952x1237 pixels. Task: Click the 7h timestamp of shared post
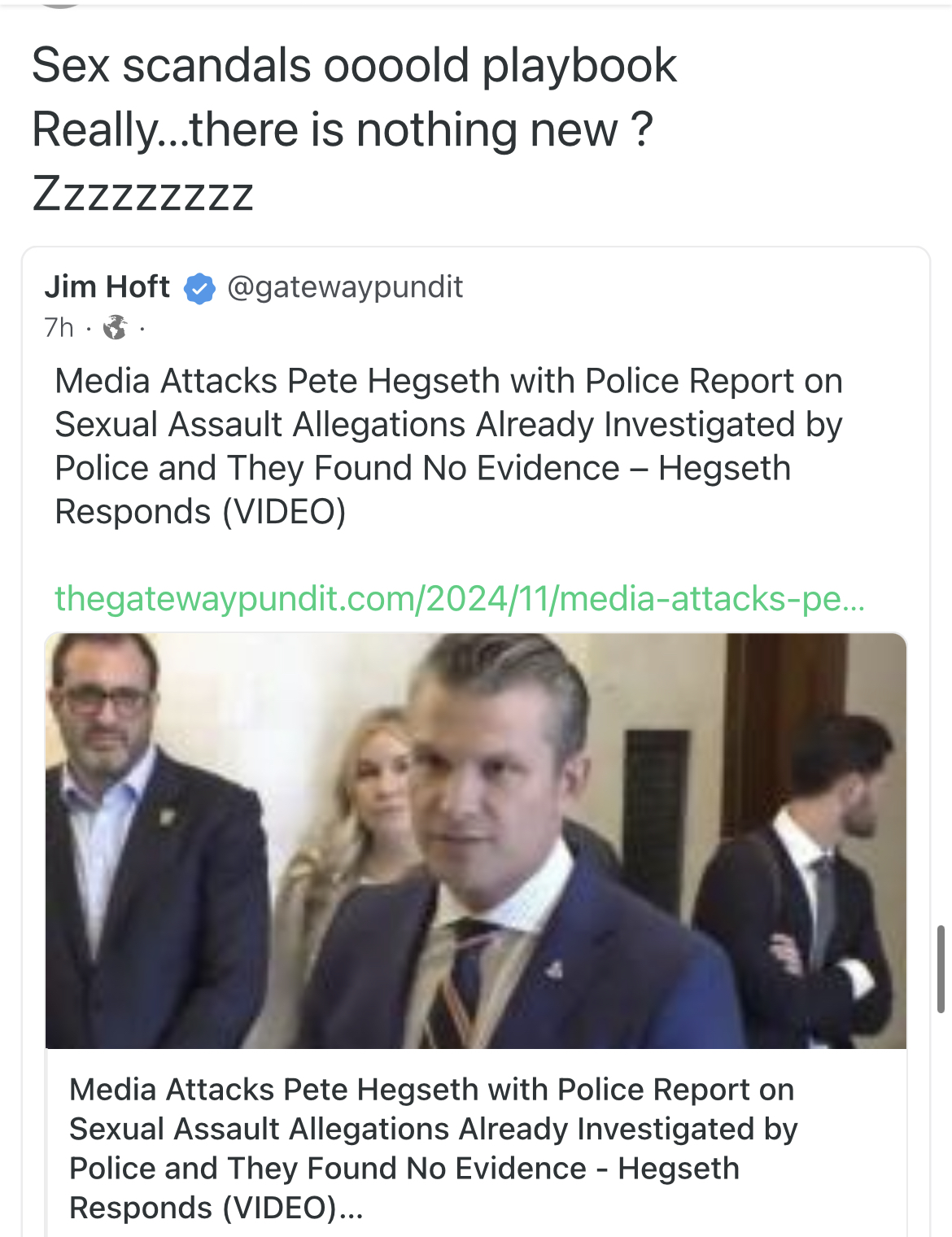click(x=59, y=327)
